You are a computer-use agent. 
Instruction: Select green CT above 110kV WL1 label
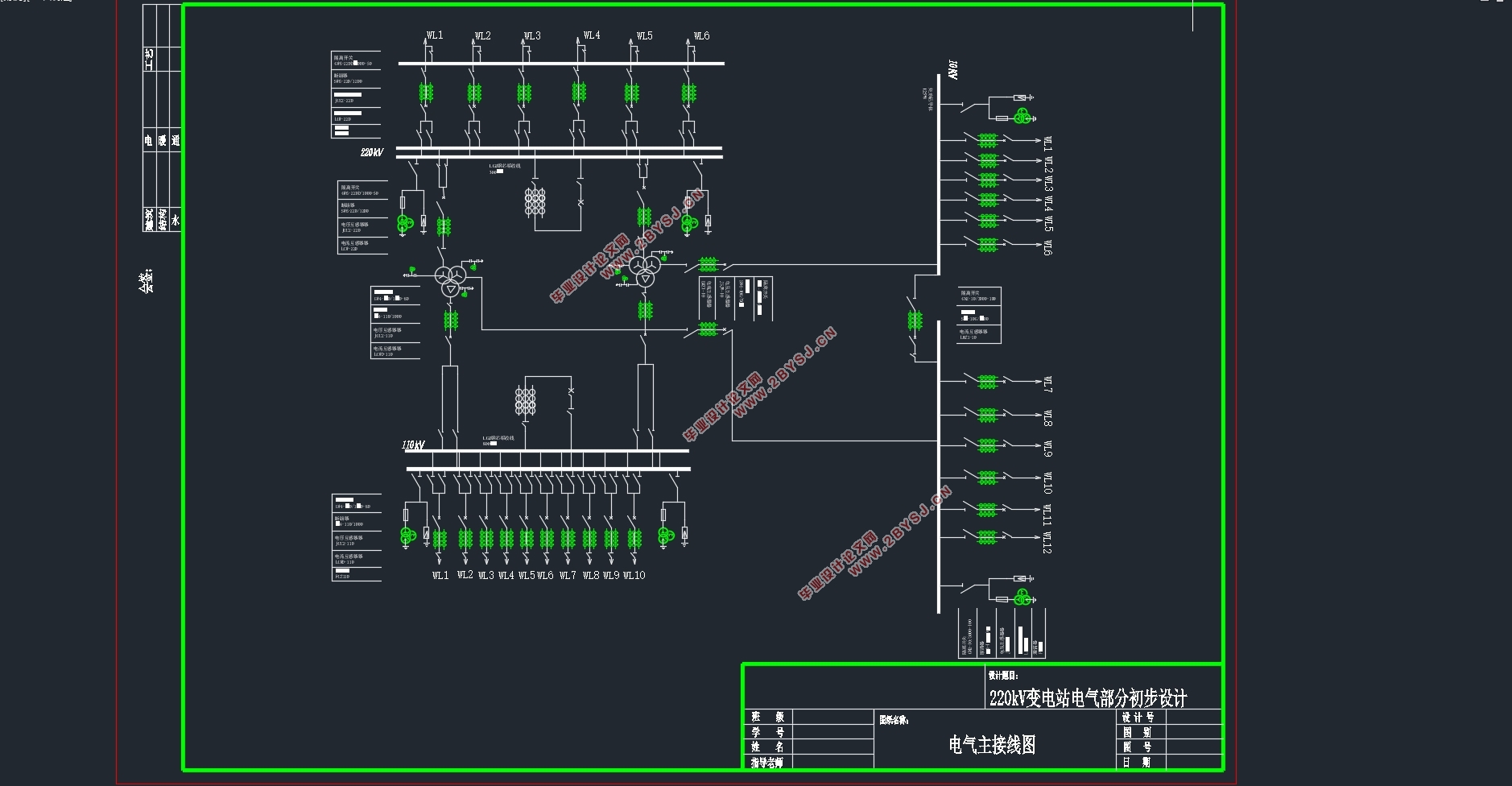tap(440, 538)
